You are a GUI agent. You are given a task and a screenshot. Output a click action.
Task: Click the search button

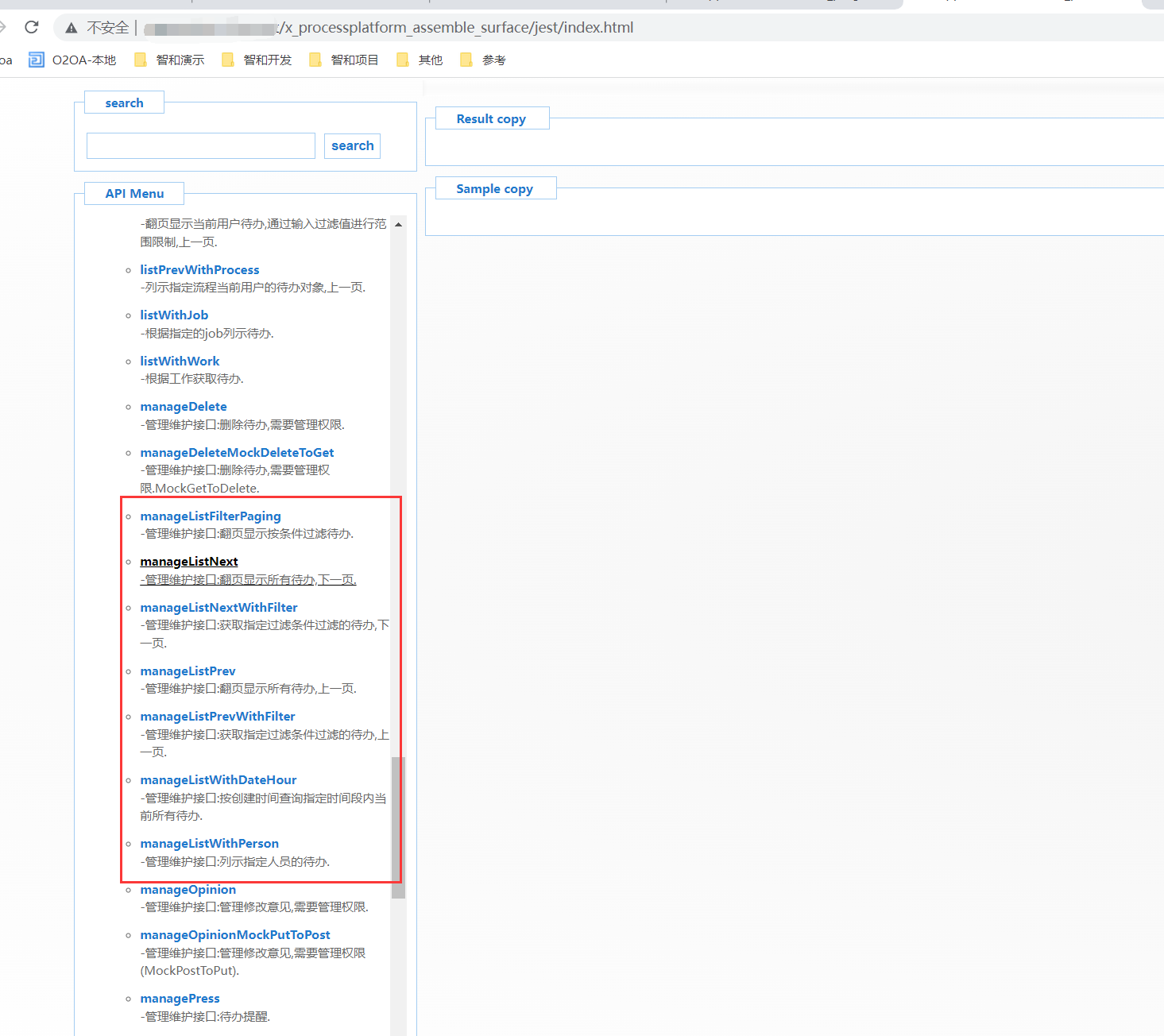[x=352, y=146]
